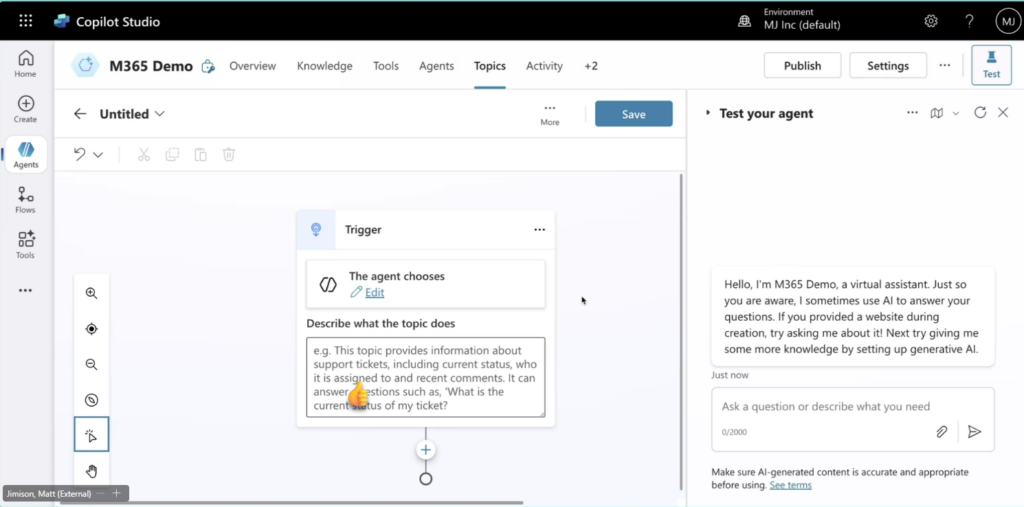This screenshot has width=1024, height=507.
Task: Open the app launcher waffle icon
Action: [25, 21]
